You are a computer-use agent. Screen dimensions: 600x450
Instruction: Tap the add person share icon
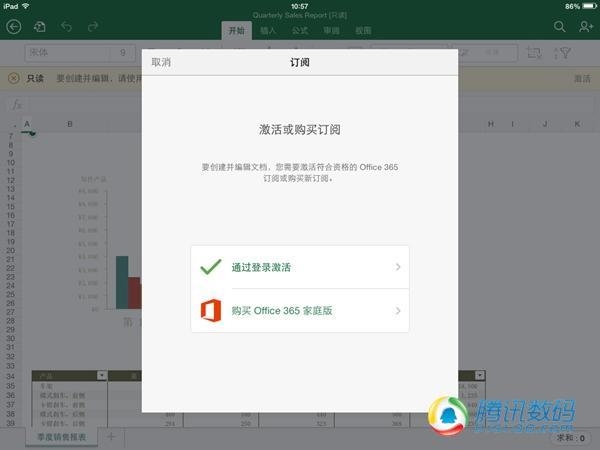click(586, 27)
